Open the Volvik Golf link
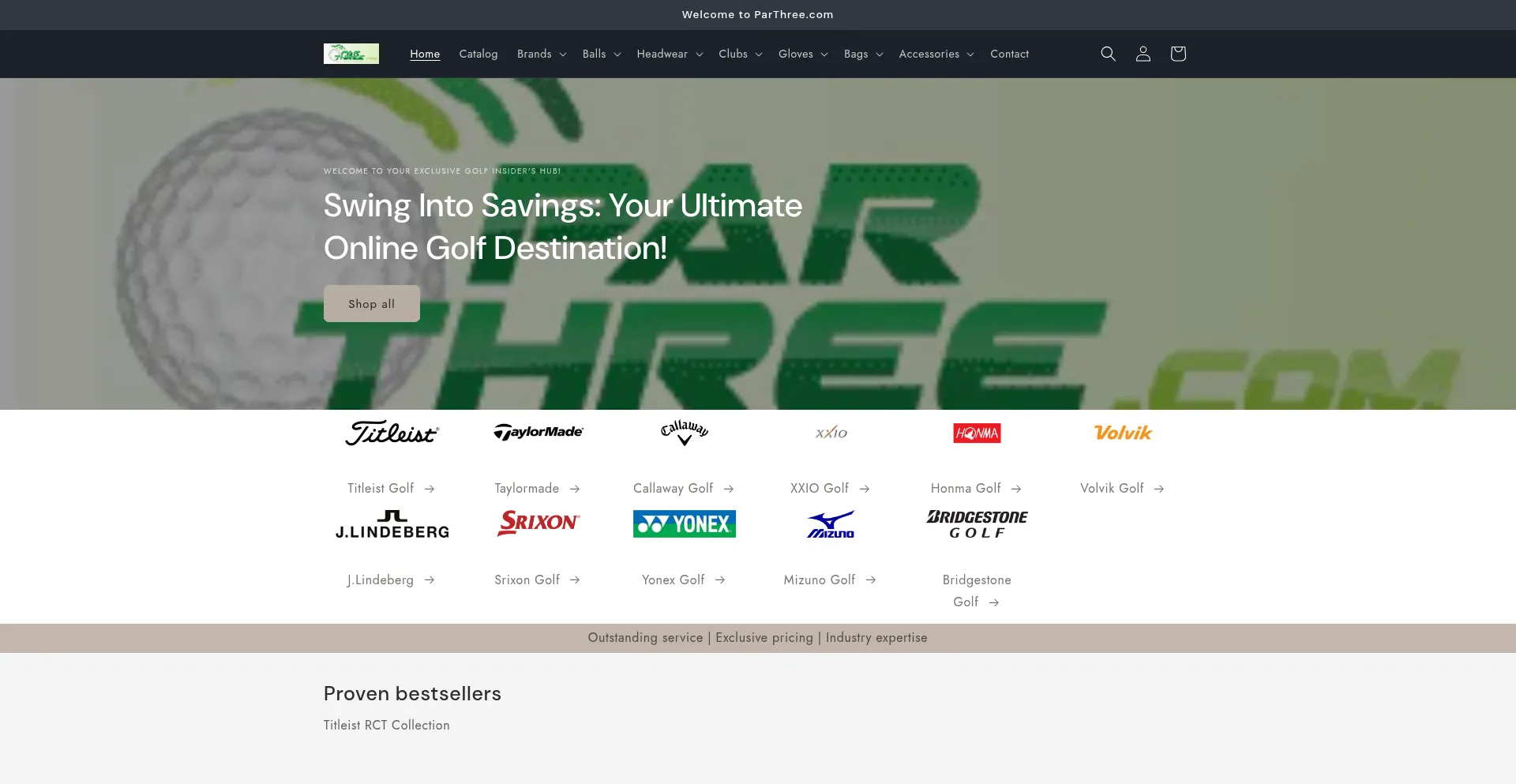The width and height of the screenshot is (1516, 784). (1123, 489)
